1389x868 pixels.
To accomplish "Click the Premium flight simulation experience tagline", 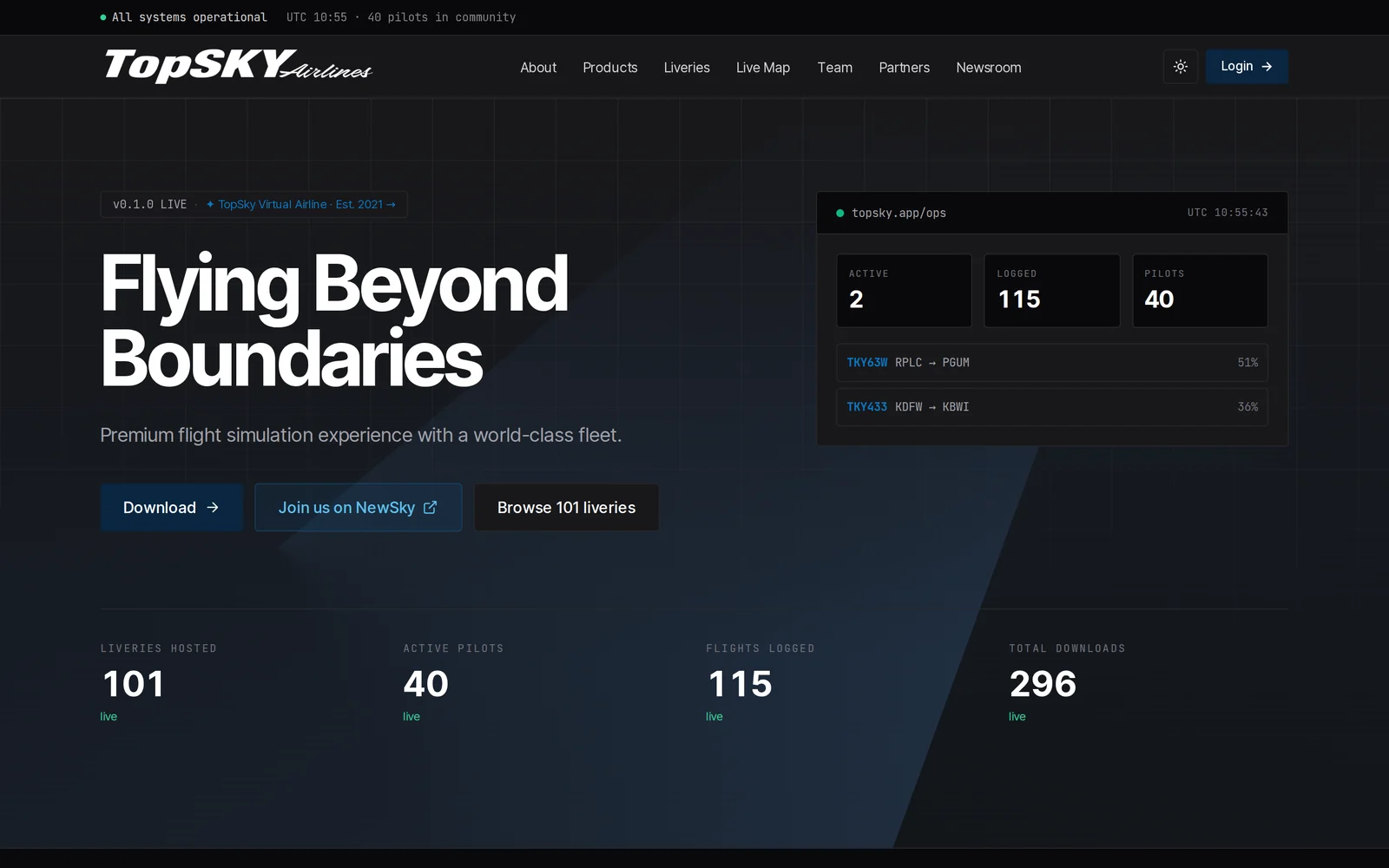I will 361,435.
